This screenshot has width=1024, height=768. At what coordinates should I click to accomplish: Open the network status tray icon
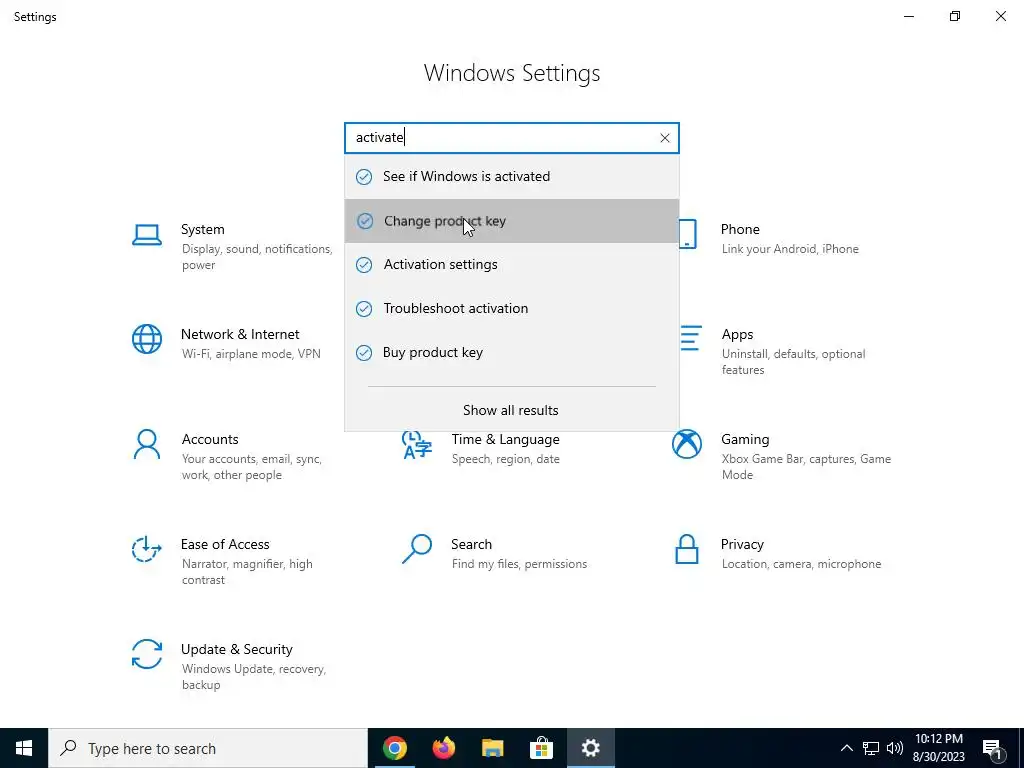click(x=871, y=748)
